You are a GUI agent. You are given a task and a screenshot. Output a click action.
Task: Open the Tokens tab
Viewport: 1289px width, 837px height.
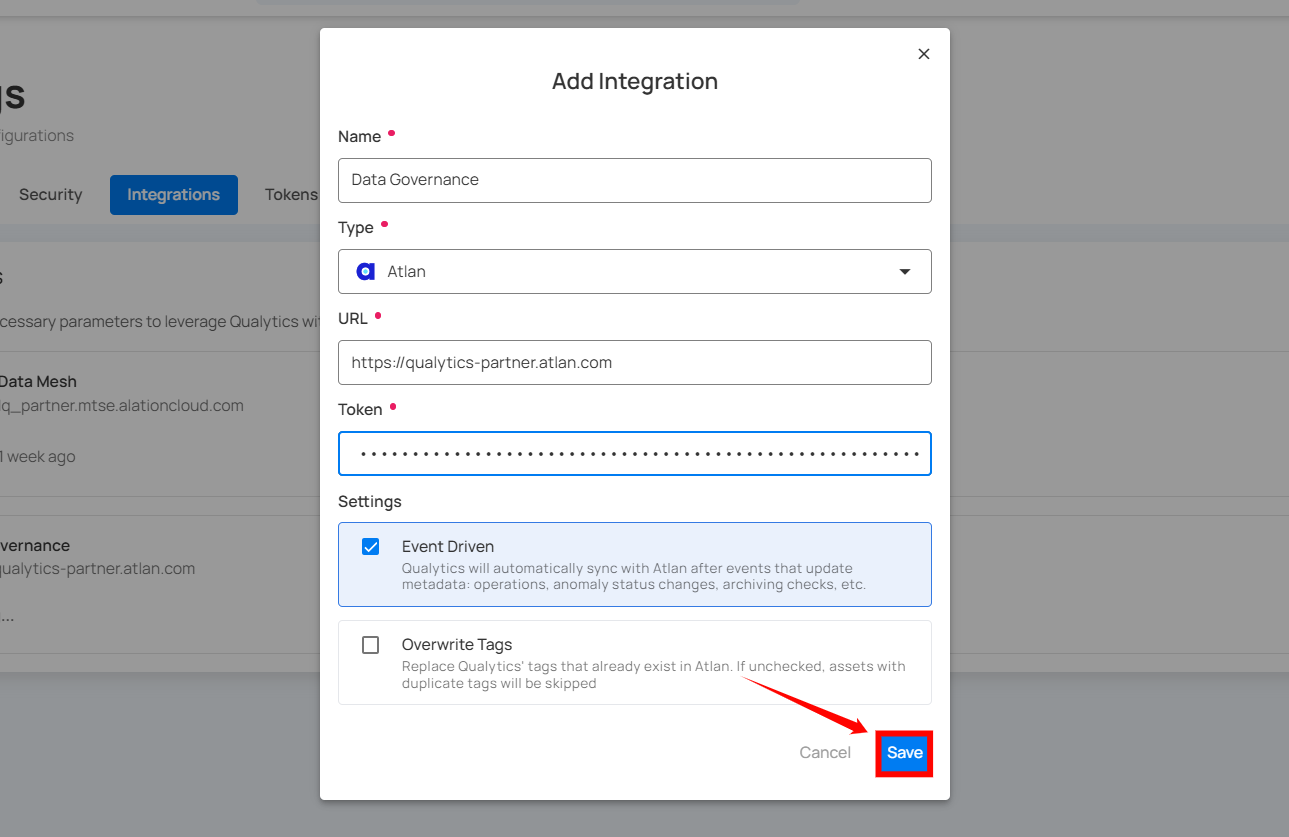pos(291,195)
